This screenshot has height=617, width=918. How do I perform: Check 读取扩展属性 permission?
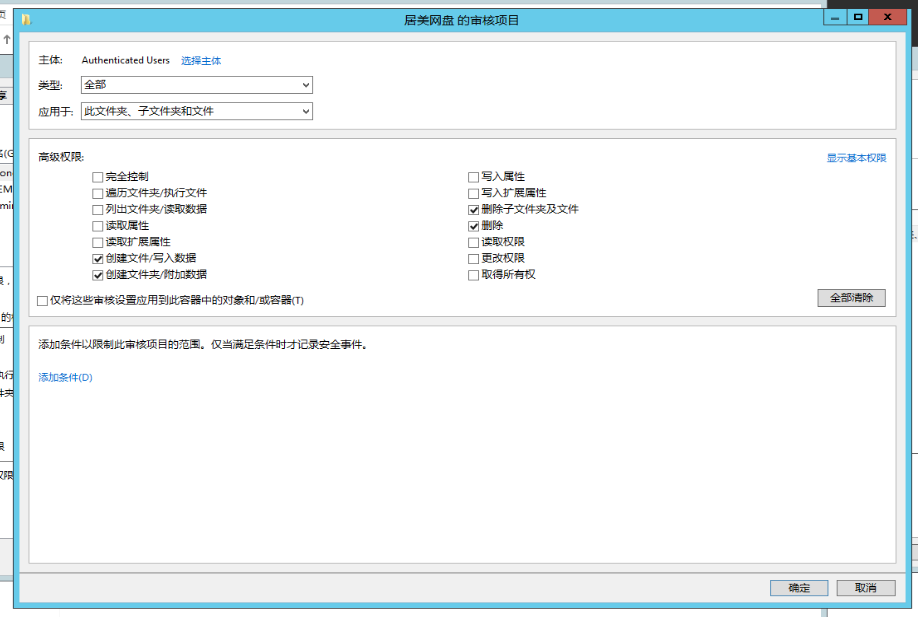98,242
